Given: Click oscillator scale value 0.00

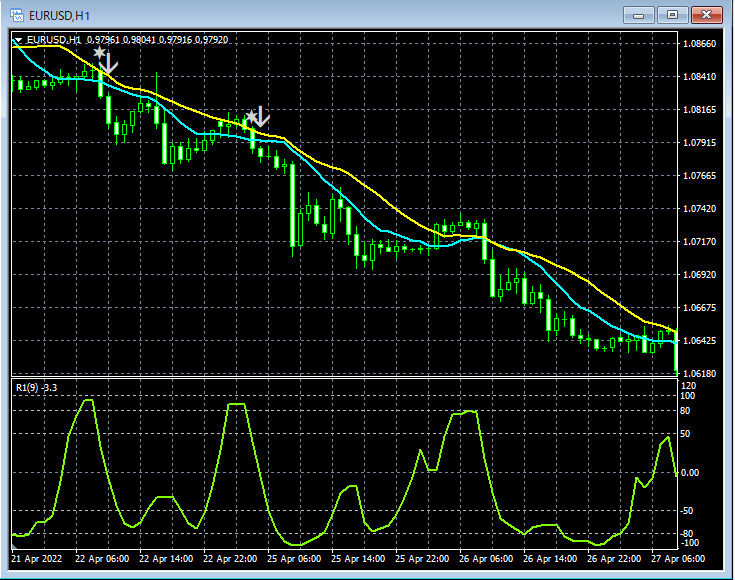Looking at the screenshot, I should click(x=690, y=473).
